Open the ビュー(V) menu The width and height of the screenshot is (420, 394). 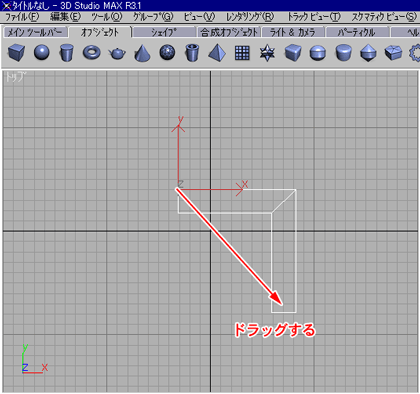tap(199, 16)
